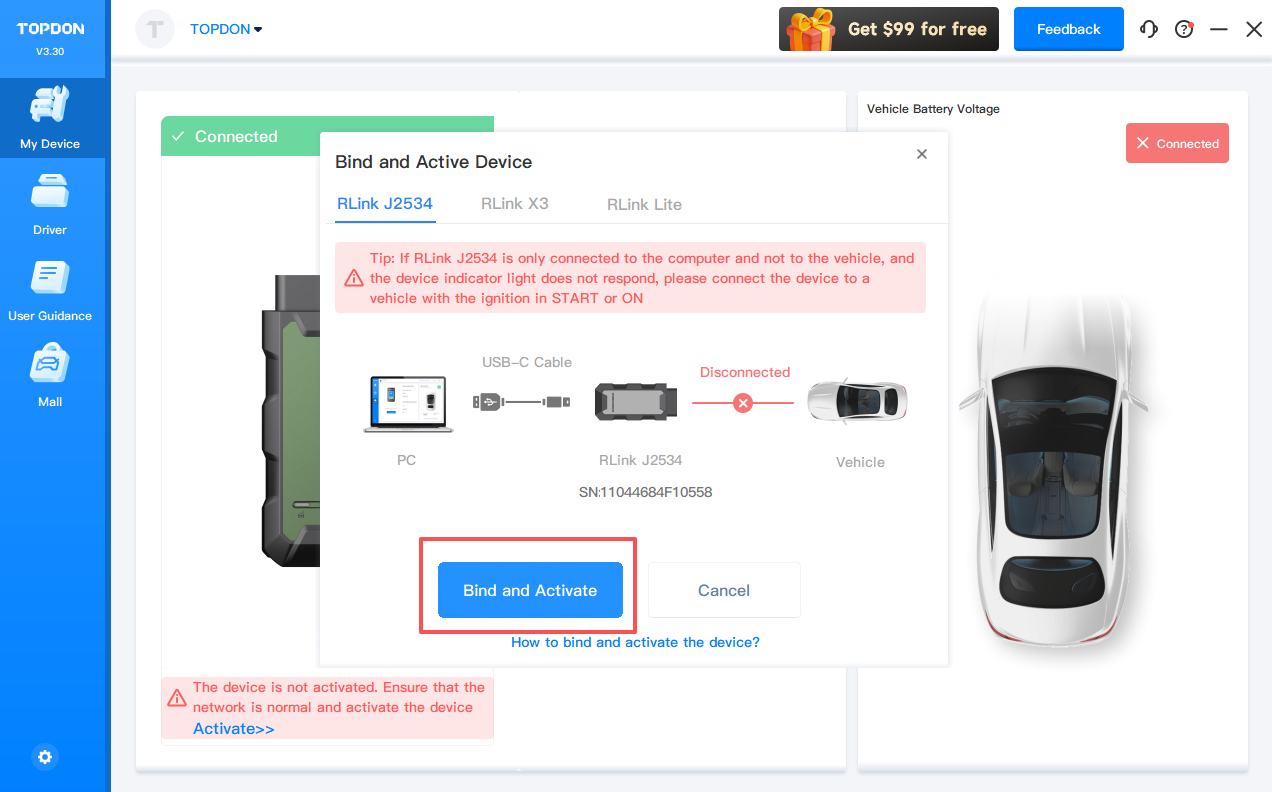The image size is (1272, 792).
Task: Select the RLink Lite tab
Action: tap(644, 204)
